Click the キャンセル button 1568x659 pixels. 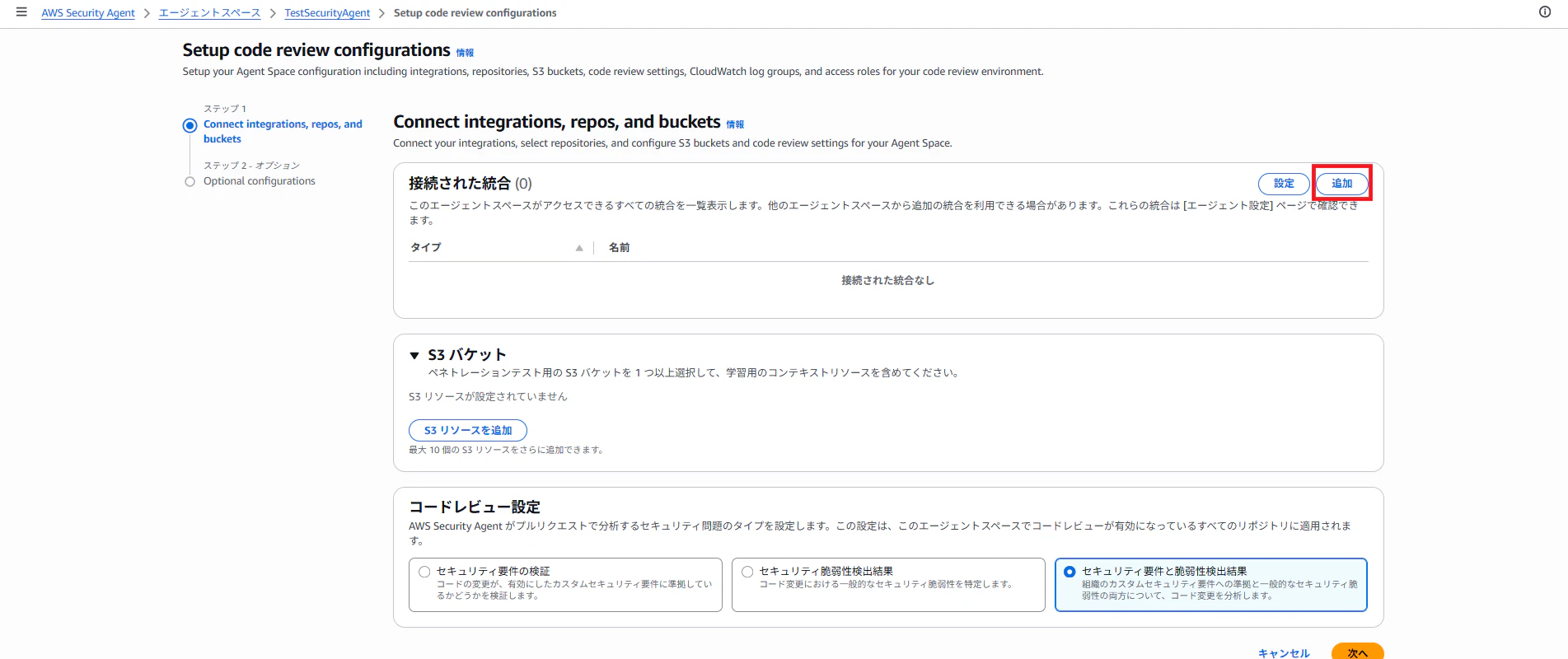coord(1284,653)
